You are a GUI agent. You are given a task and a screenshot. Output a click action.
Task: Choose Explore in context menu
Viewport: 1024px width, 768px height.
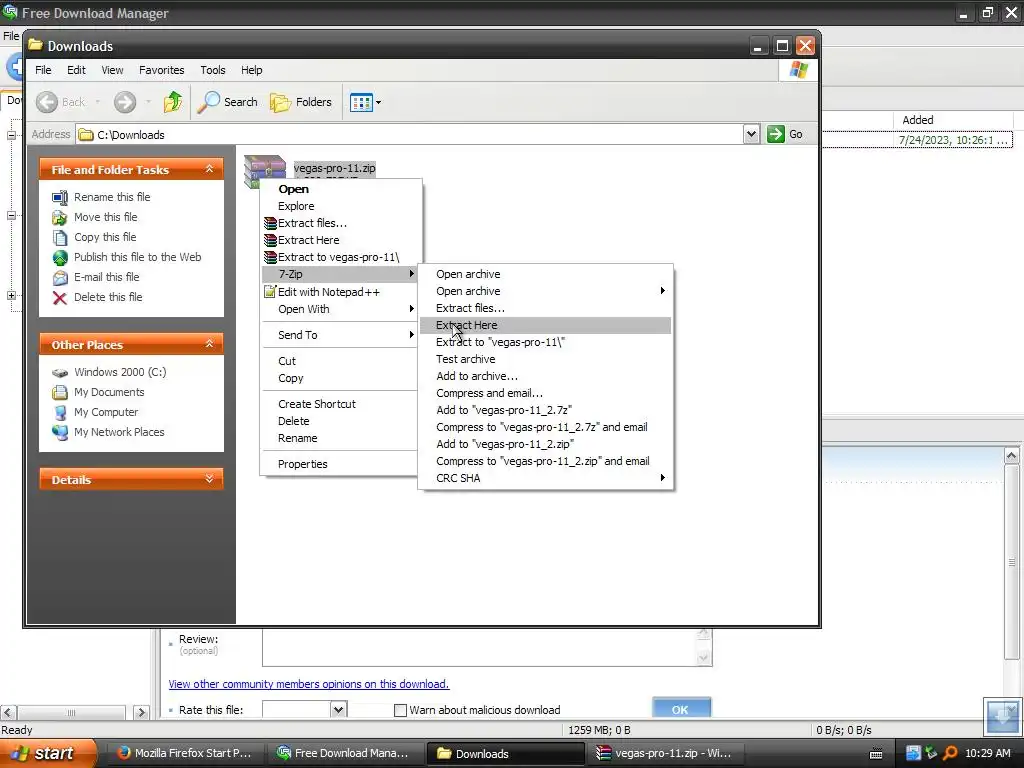pos(340,206)
